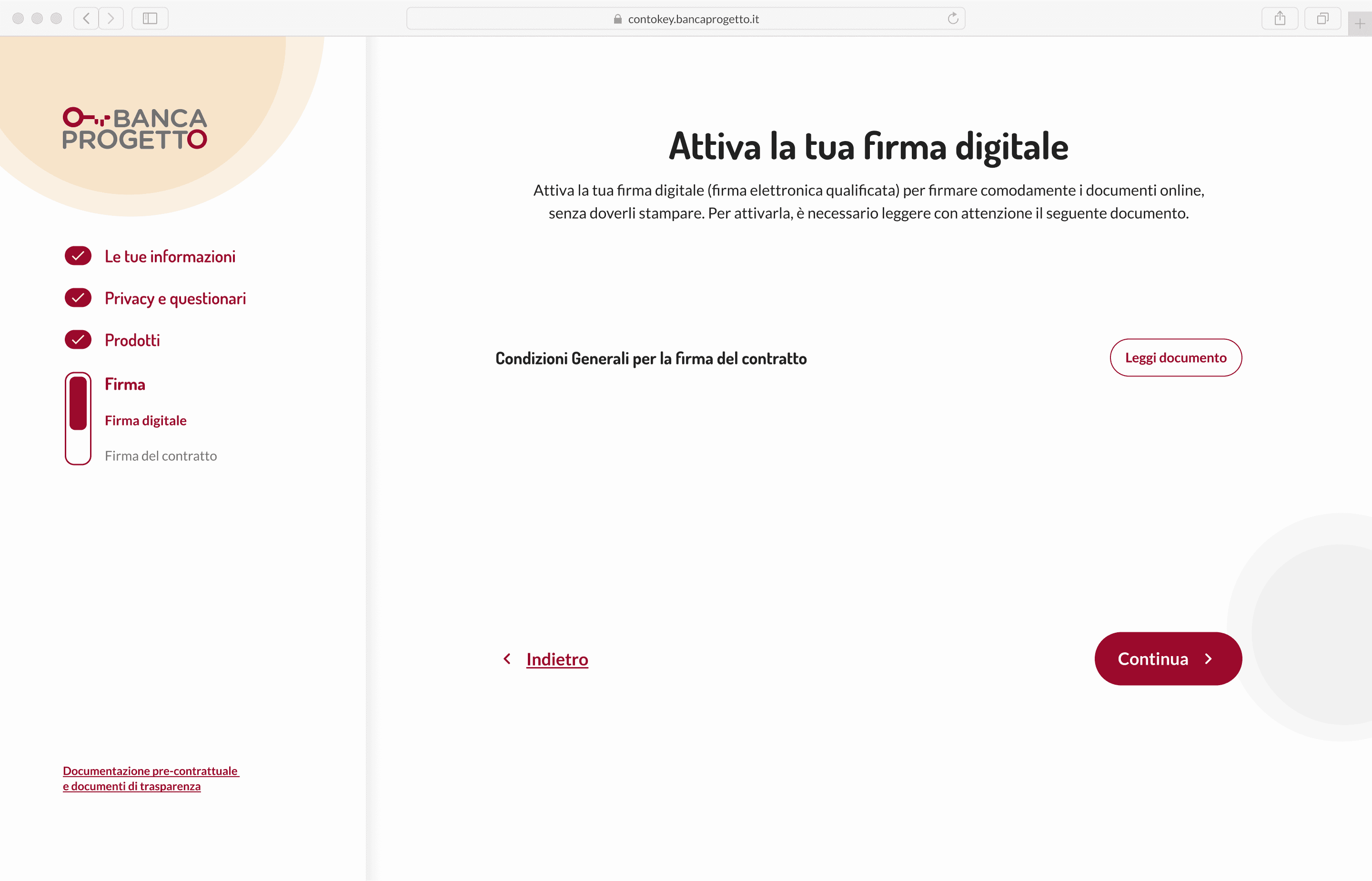The image size is (1372, 881).
Task: Click the contokey.bancaprogetto.it address bar
Action: click(x=693, y=19)
